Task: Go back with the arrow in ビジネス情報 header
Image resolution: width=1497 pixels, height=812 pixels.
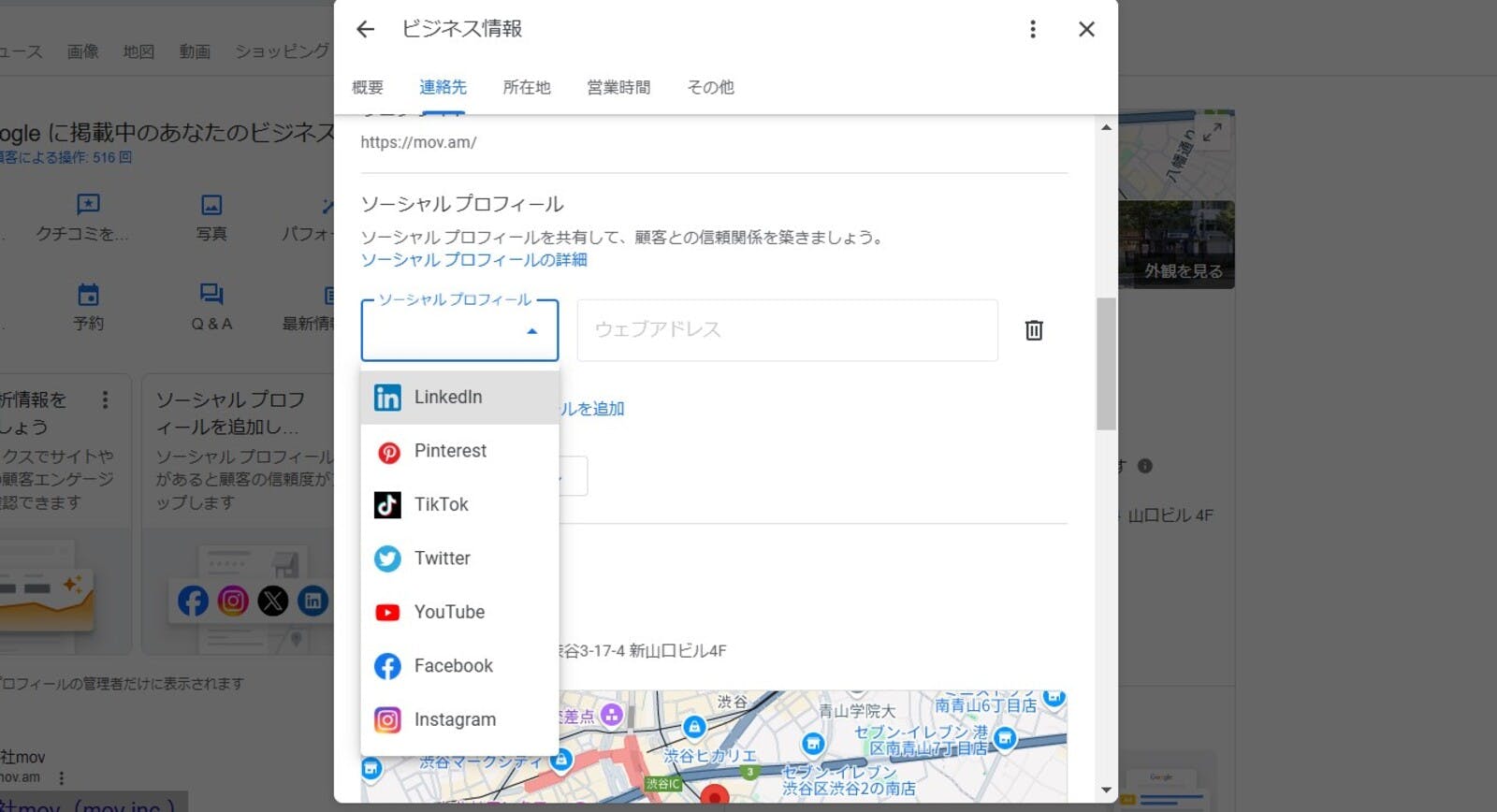Action: pos(365,29)
